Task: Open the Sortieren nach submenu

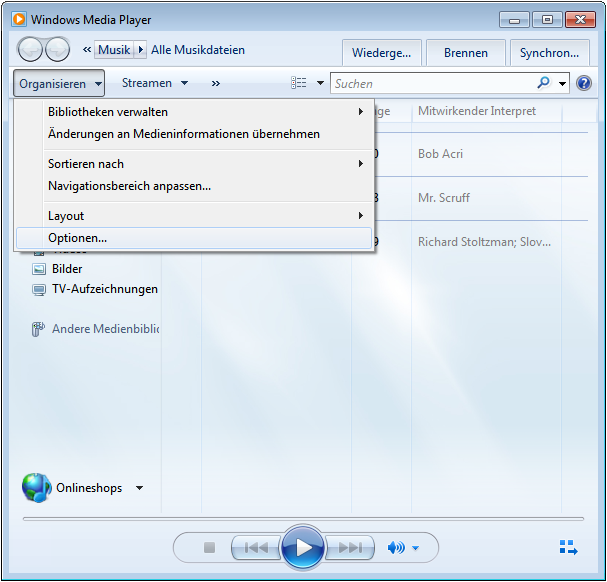Action: (x=194, y=164)
